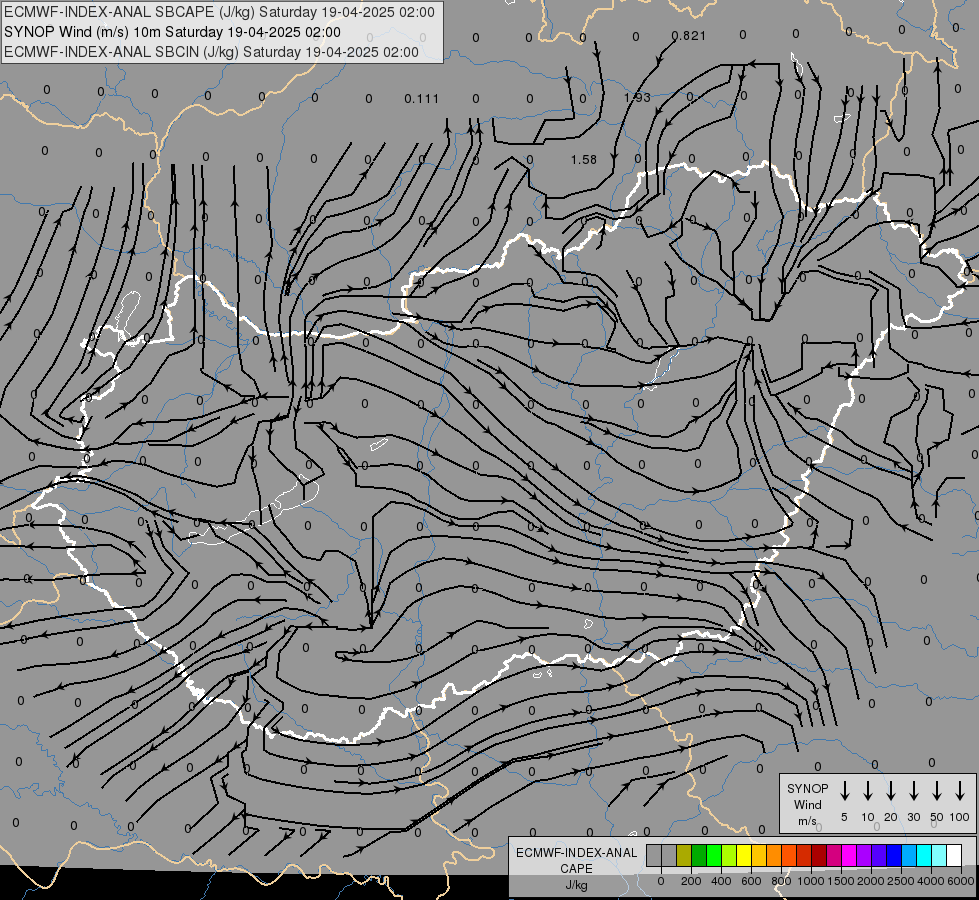Click the wind arrow above 10 m/s
Screen dimensions: 979x900
[x=867, y=791]
